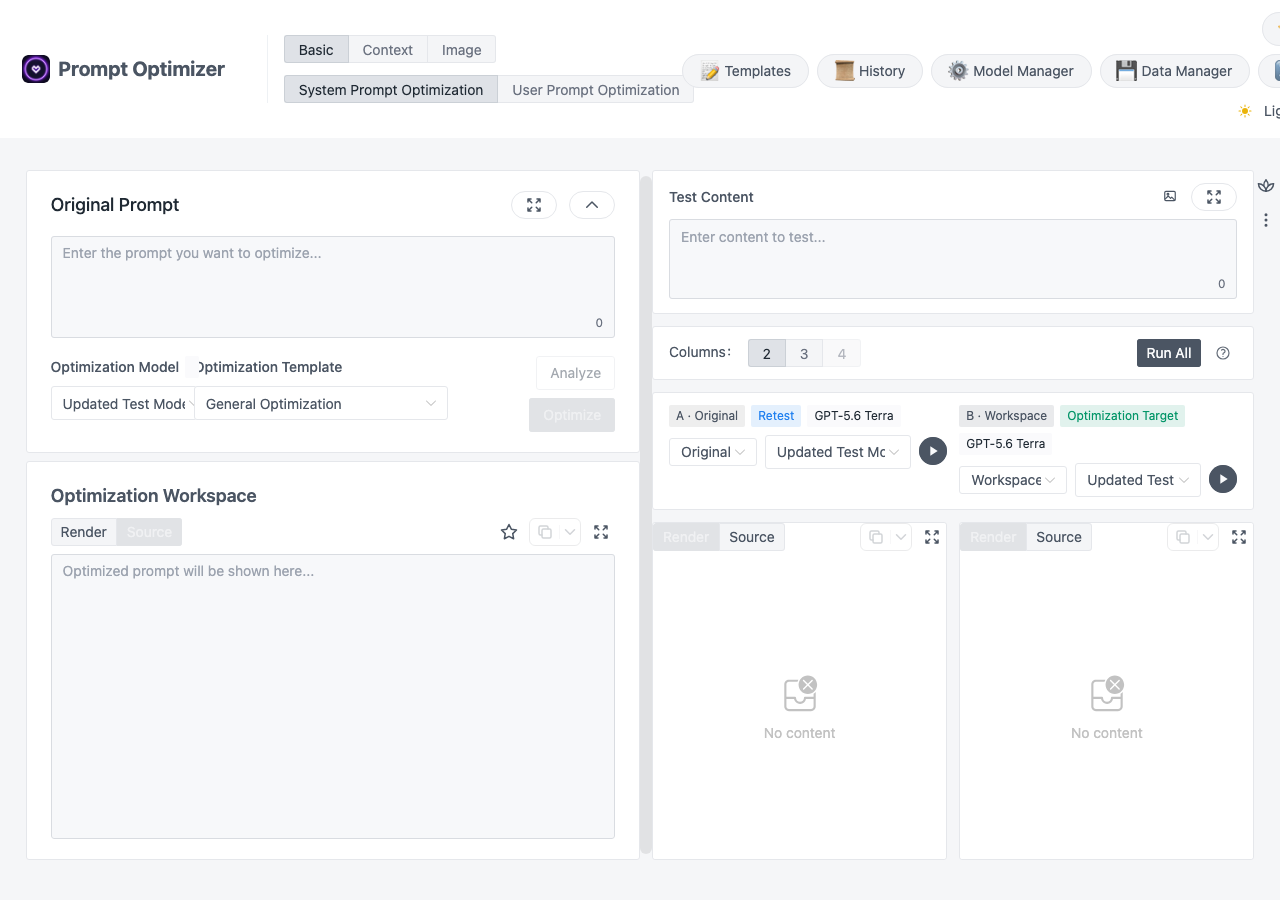This screenshot has height=900, width=1280.
Task: Click the fullscreen icon in Original Prompt panel
Action: coord(534,205)
